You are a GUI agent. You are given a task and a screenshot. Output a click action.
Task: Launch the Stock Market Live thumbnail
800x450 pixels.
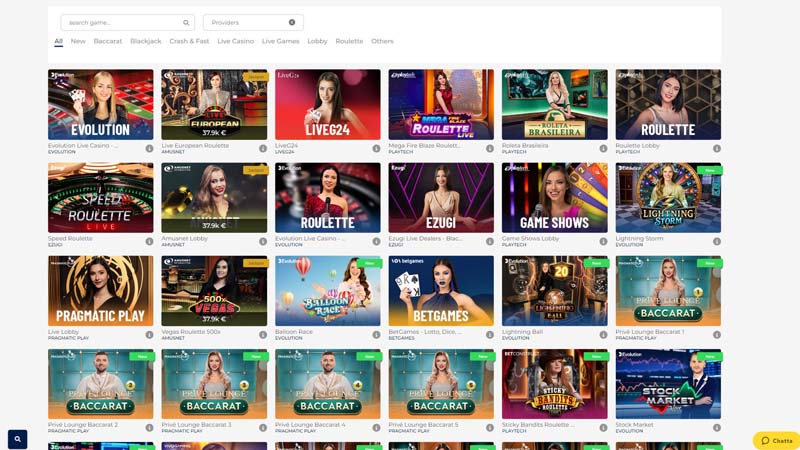click(668, 384)
